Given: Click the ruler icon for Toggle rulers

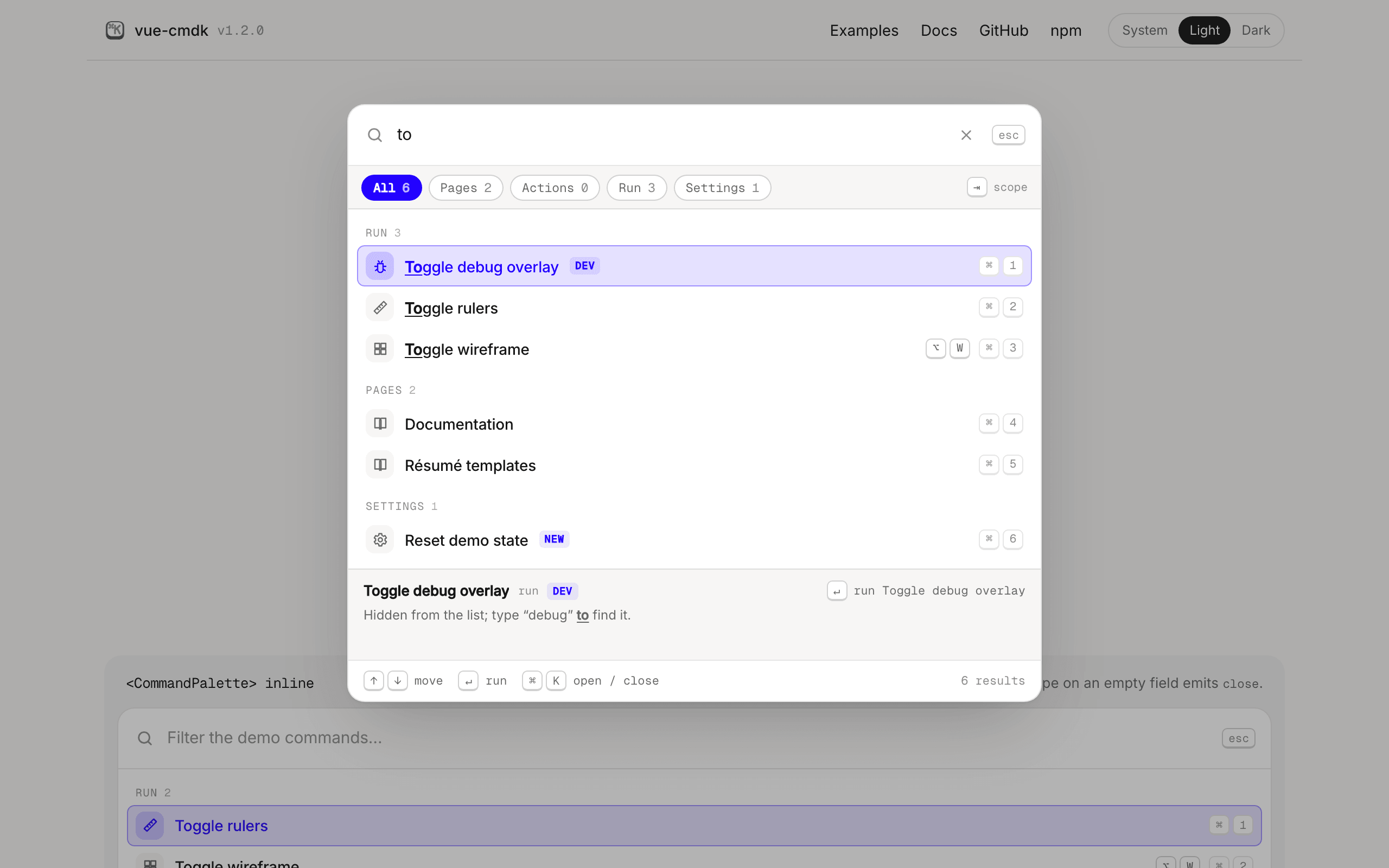Looking at the screenshot, I should [380, 307].
